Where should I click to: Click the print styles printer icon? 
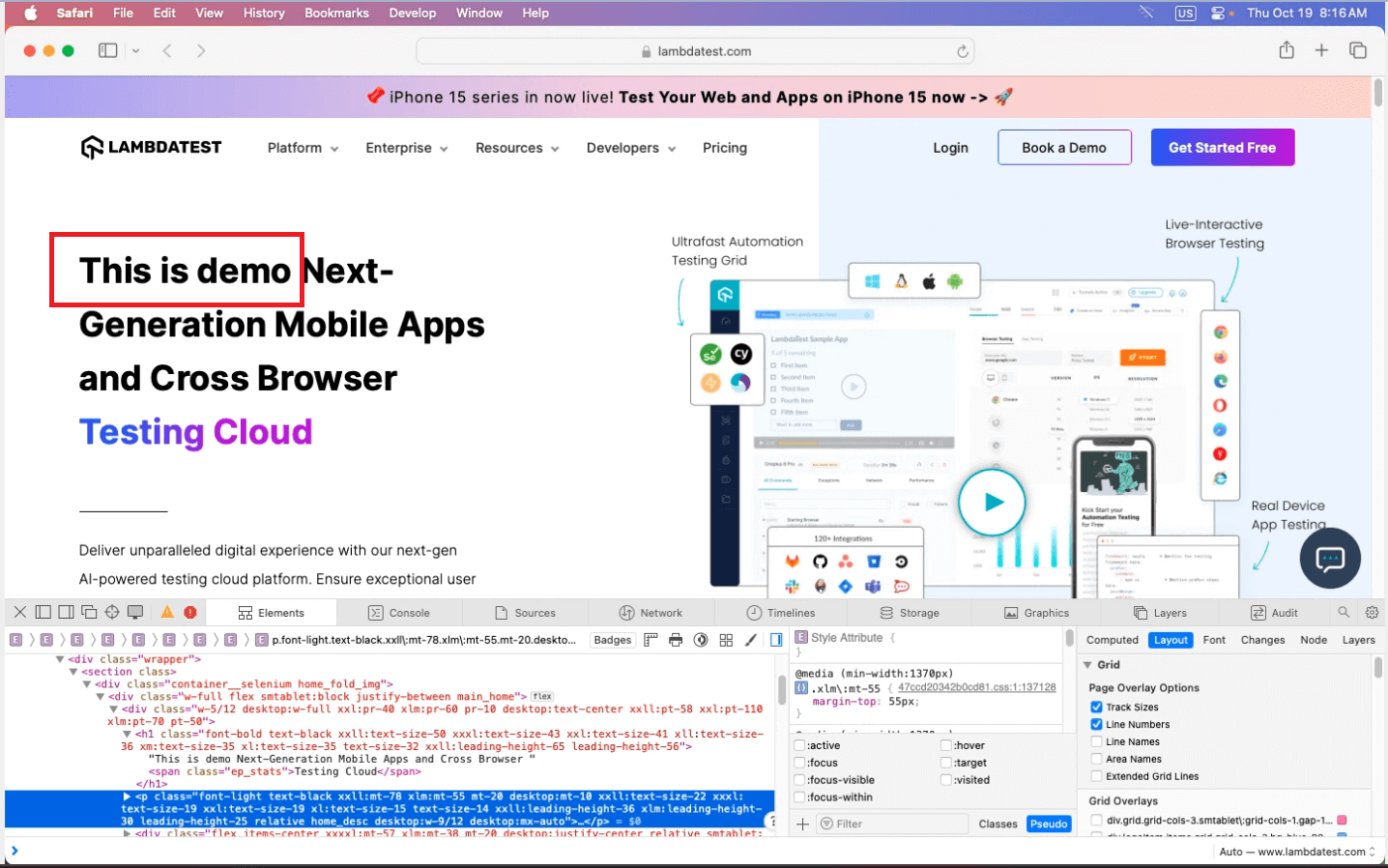676,640
